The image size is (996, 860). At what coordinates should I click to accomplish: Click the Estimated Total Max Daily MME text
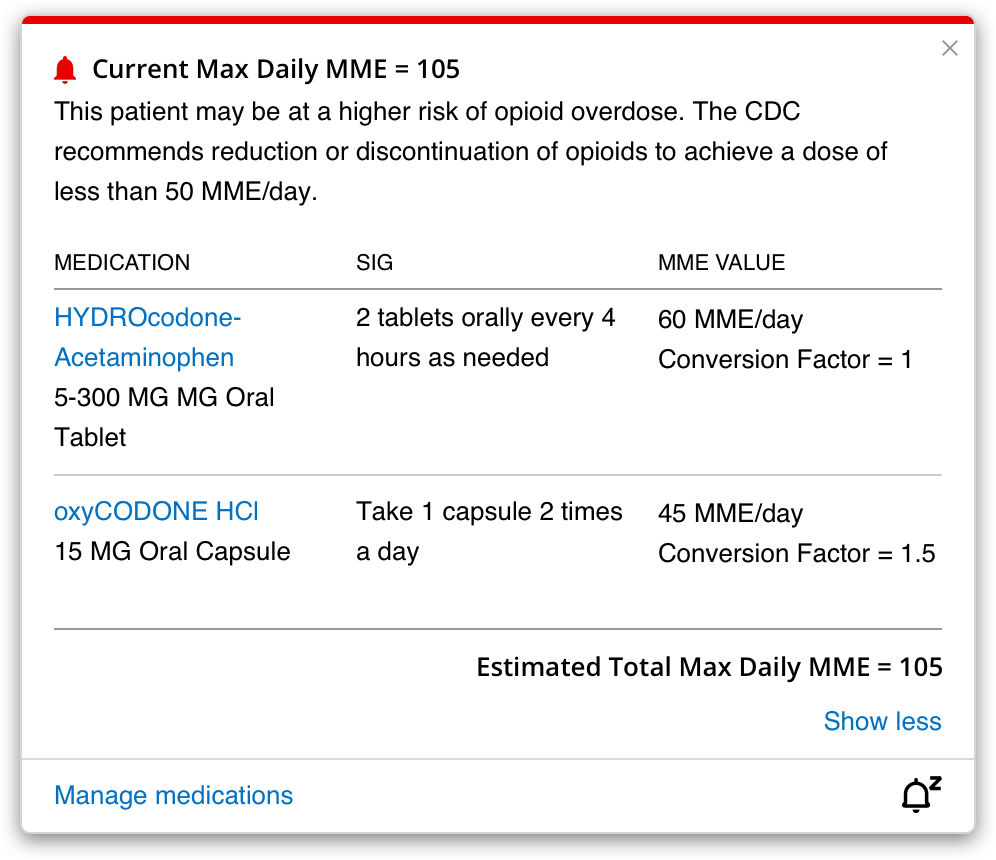point(710,668)
